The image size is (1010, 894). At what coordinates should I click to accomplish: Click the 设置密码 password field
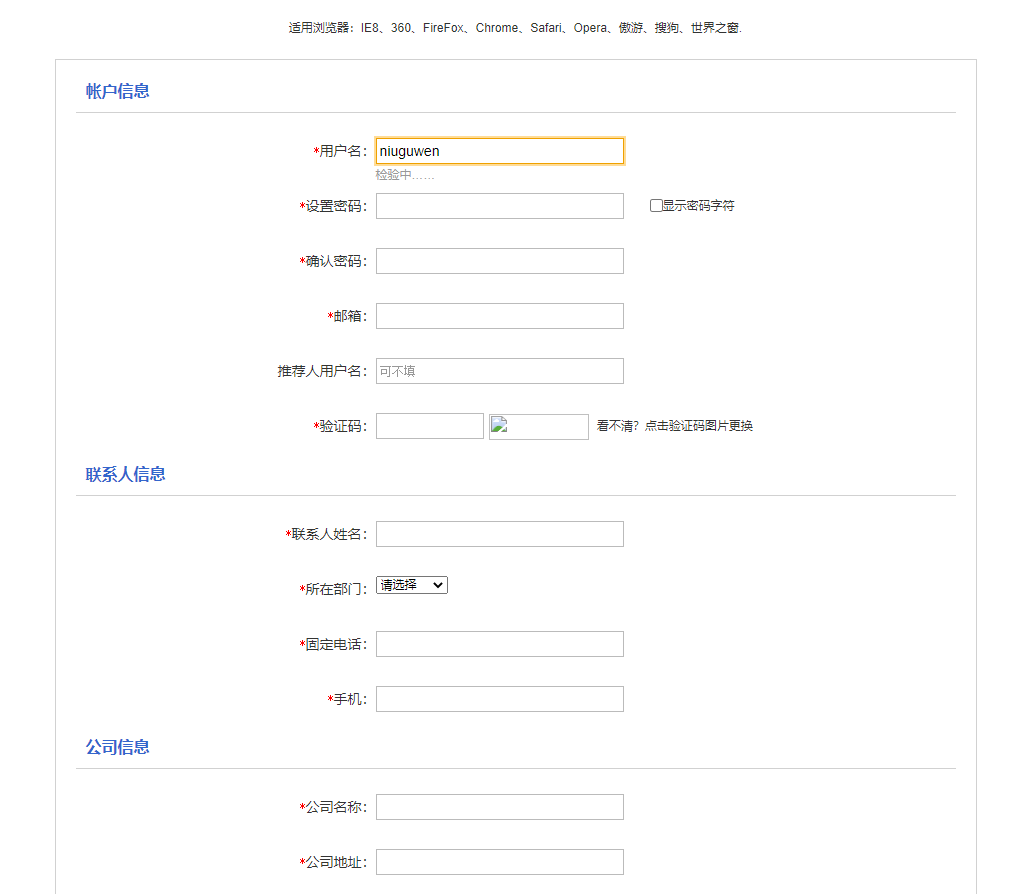pyautogui.click(x=499, y=205)
